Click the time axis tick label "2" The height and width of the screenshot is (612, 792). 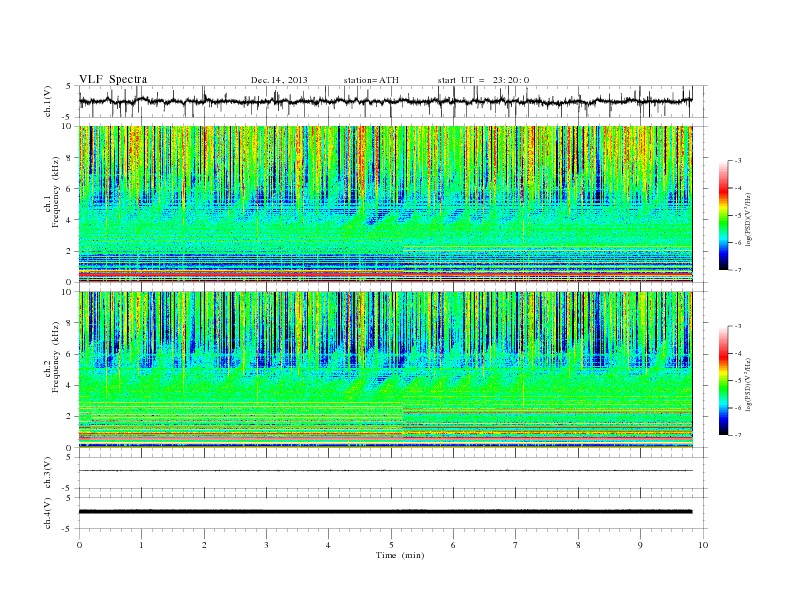(x=204, y=545)
